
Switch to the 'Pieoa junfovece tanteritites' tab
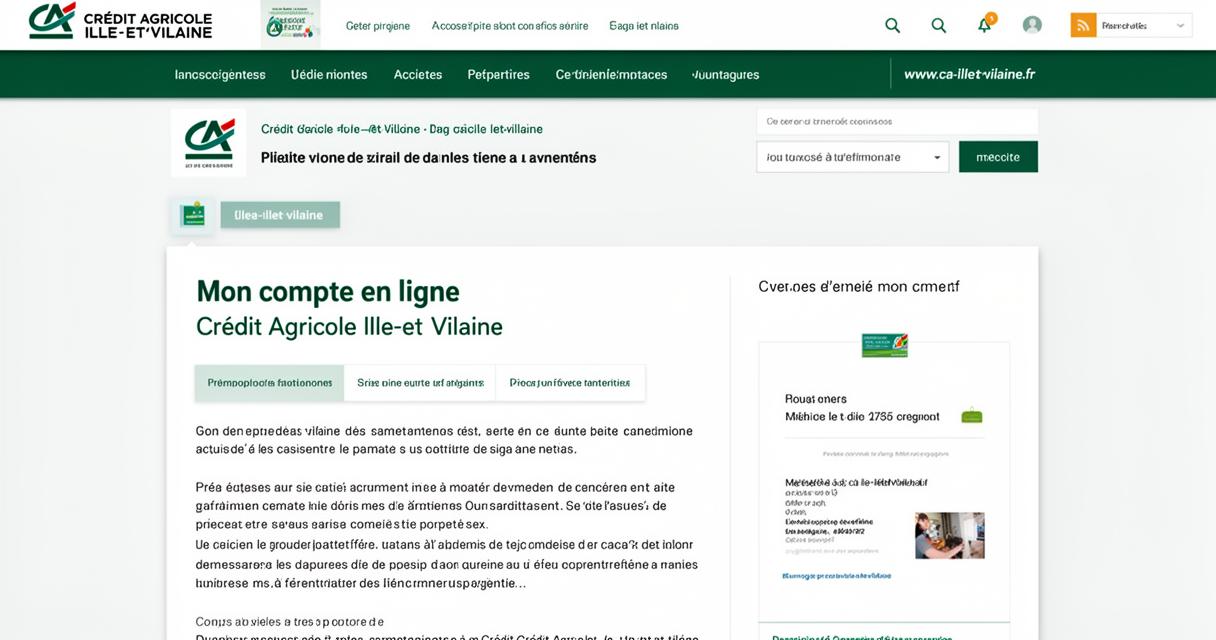tap(570, 383)
